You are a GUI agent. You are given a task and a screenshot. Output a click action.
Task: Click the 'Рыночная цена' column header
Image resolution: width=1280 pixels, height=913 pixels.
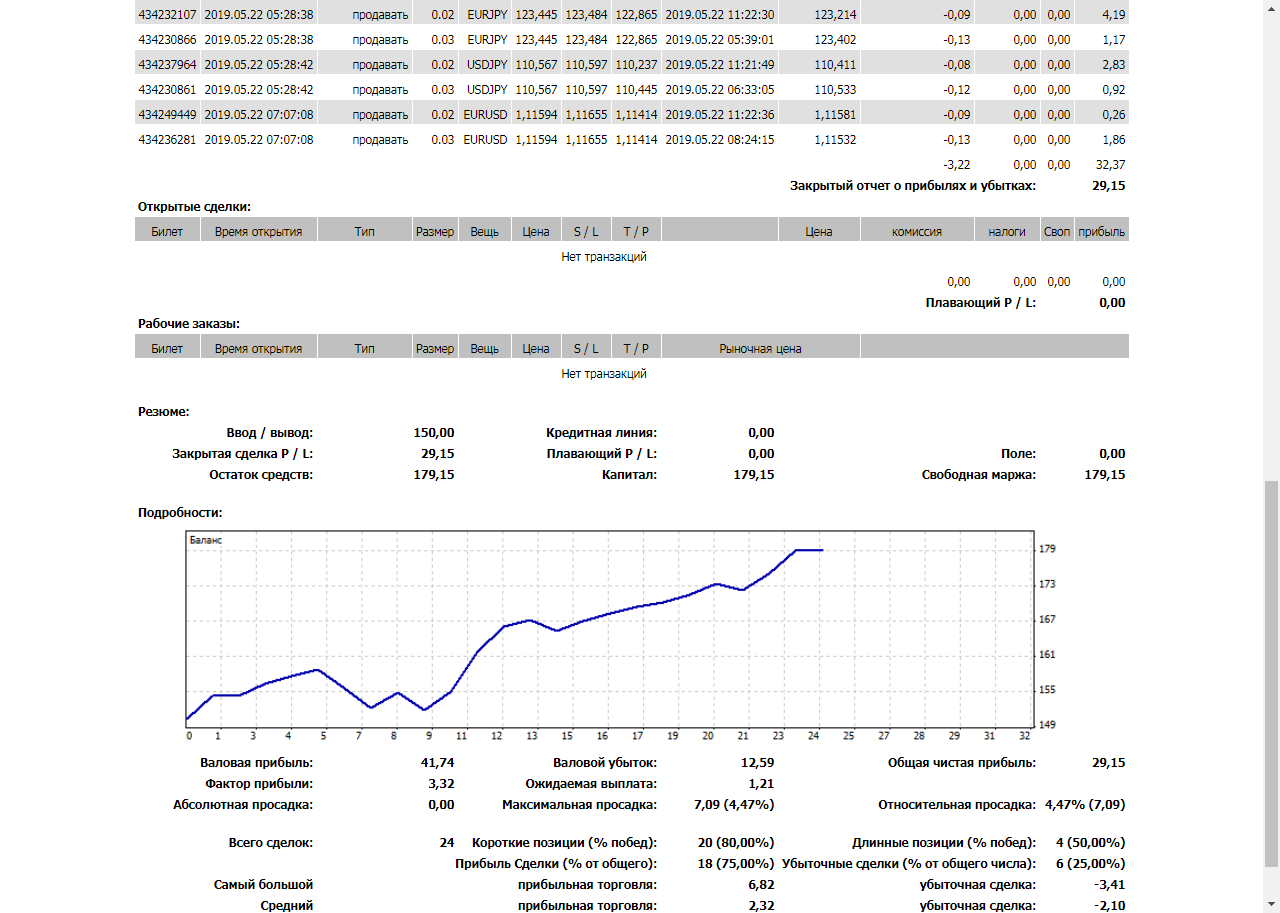click(760, 349)
